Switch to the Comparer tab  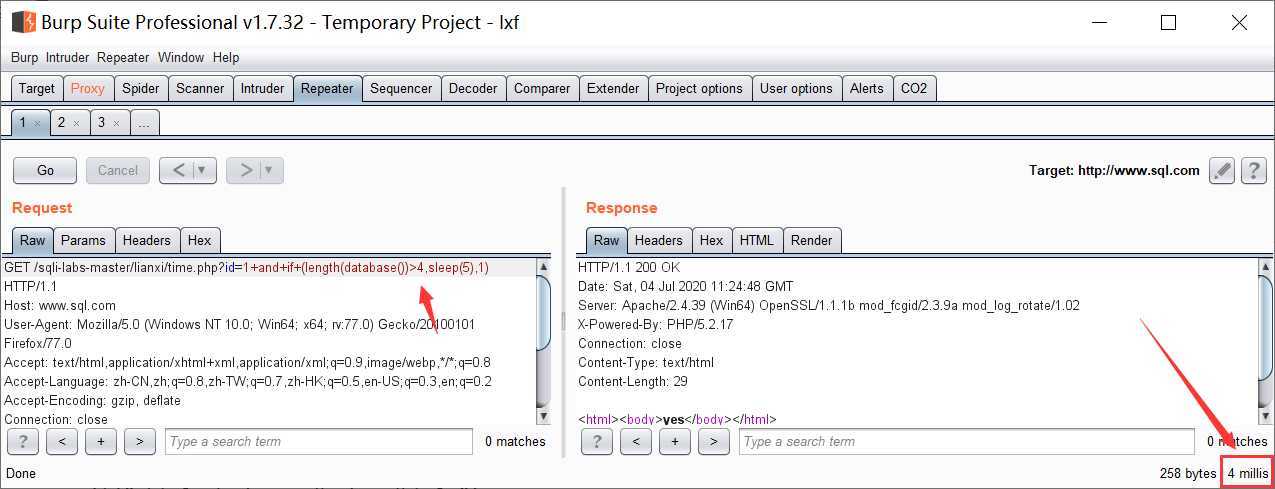coord(542,88)
